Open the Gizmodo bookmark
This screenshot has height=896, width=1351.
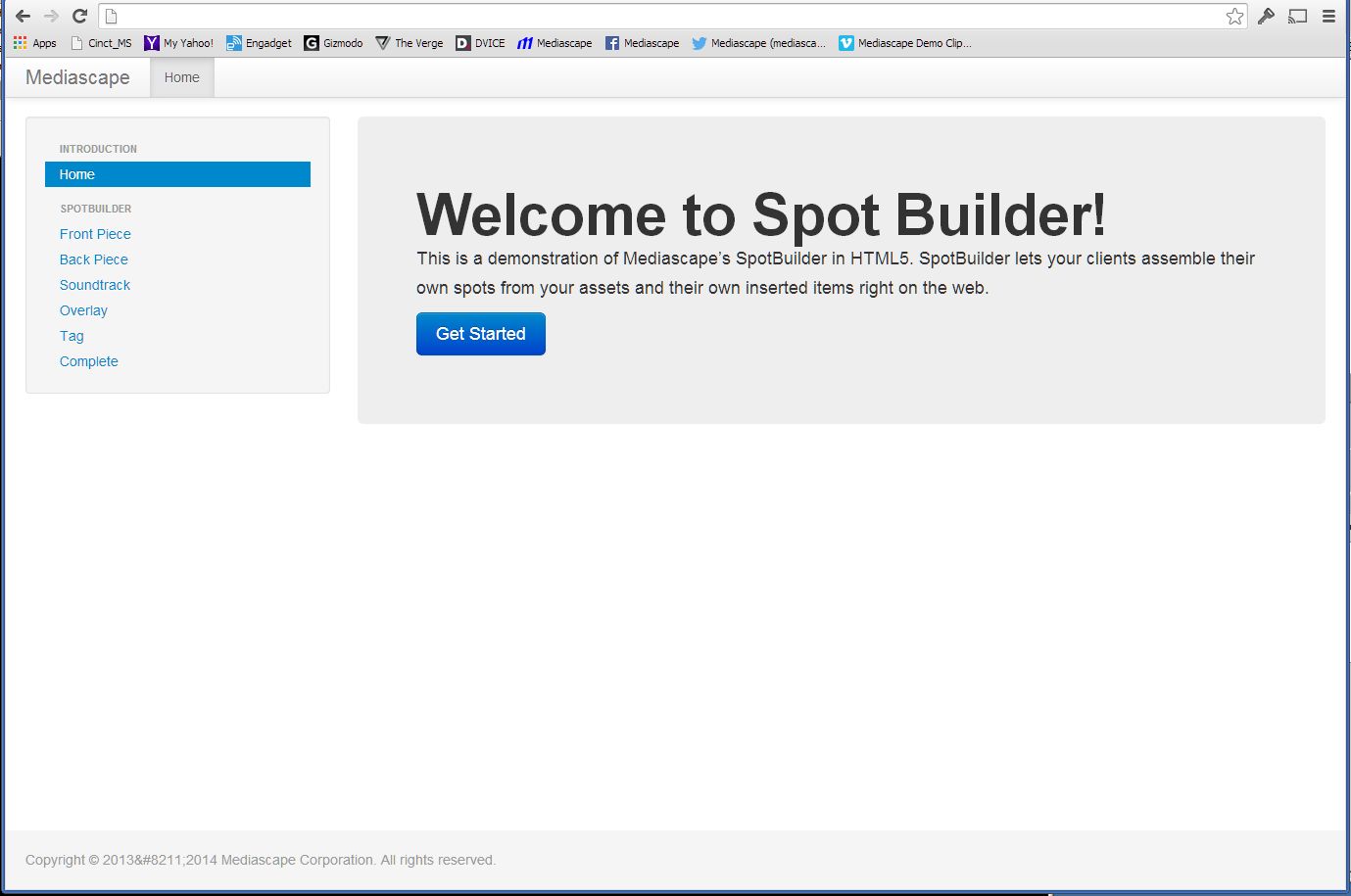[333, 43]
